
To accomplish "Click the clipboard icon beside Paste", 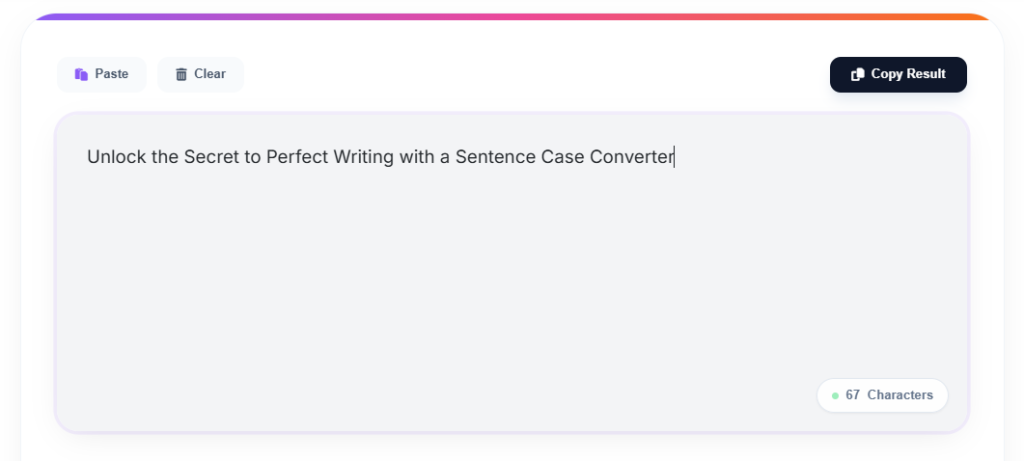I will tap(81, 74).
